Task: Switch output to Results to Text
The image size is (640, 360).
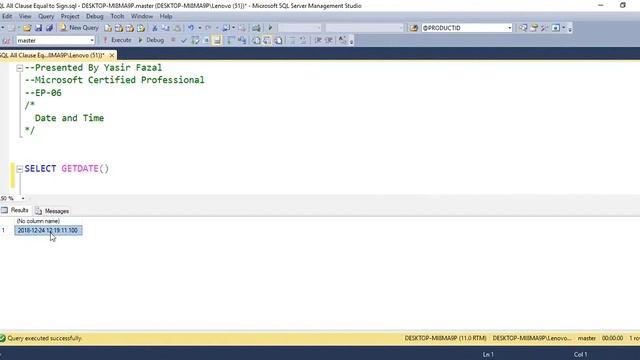Action: tap(256, 40)
